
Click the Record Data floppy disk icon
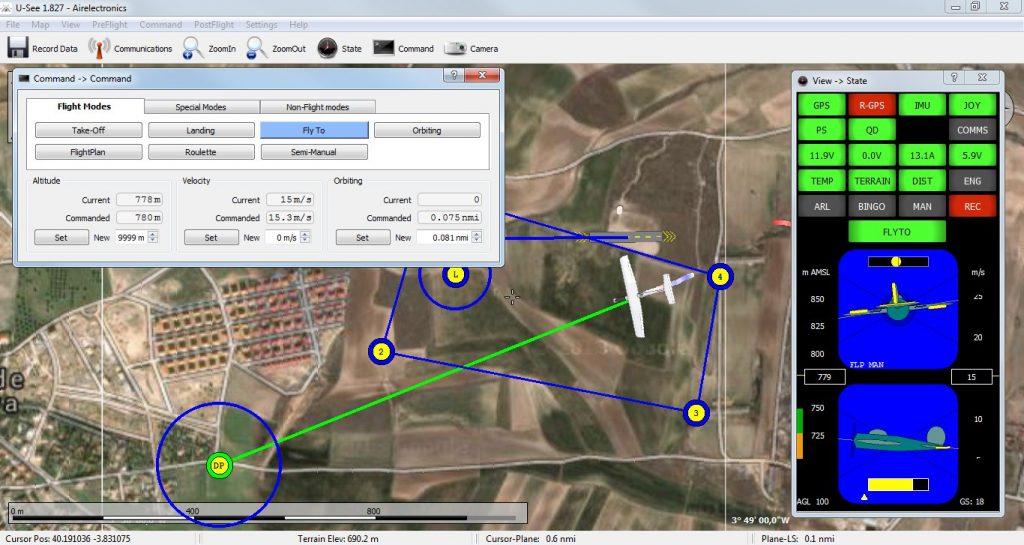(17, 48)
